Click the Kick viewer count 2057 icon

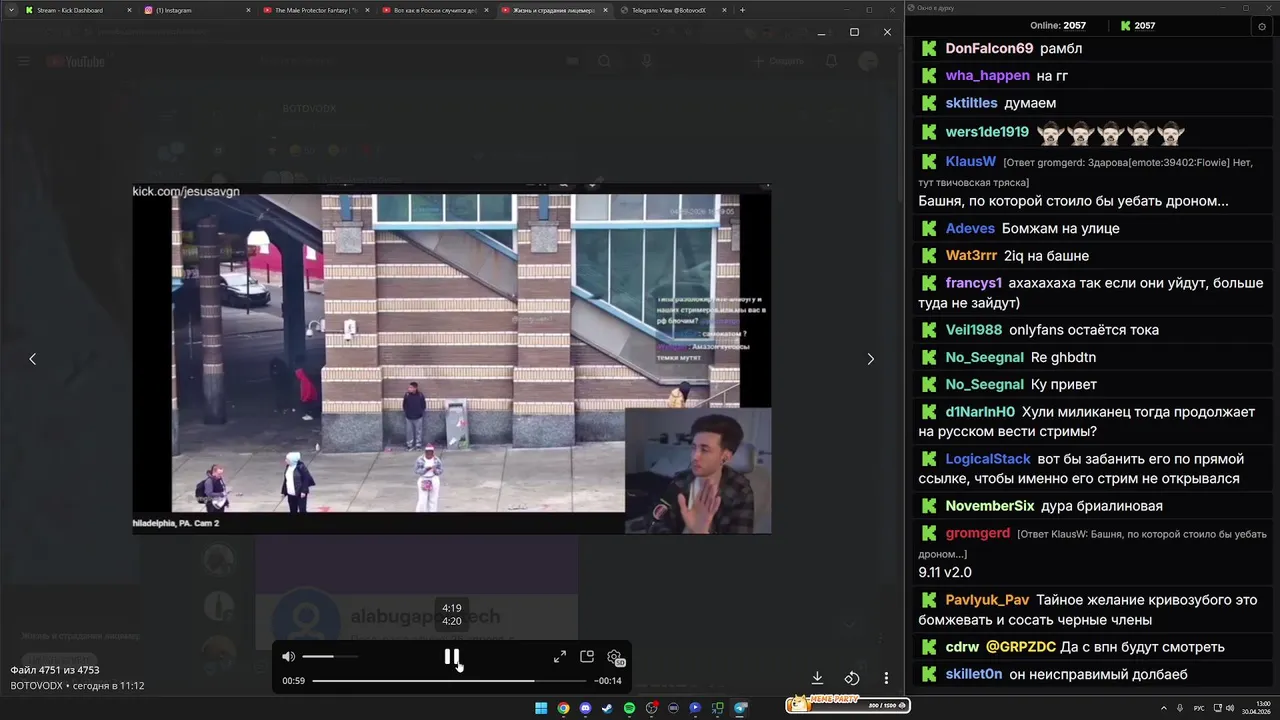tap(1126, 26)
